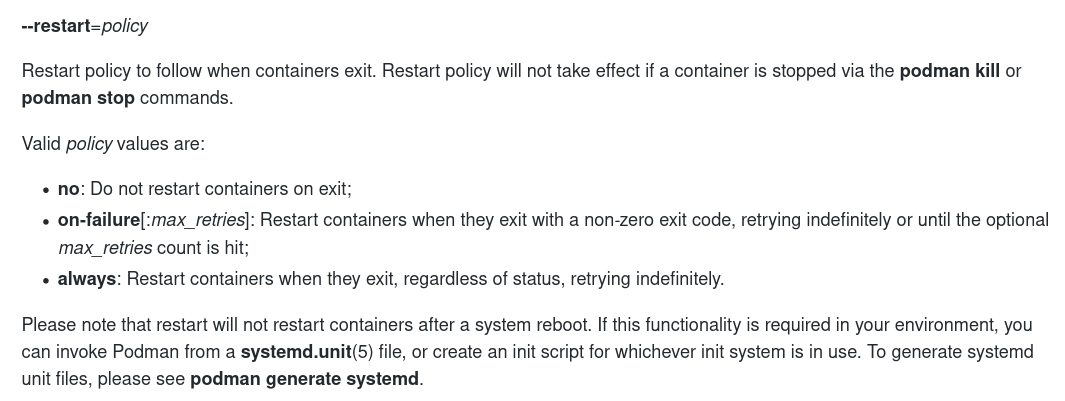Open the systemd.unit man page reference
The image size is (1065, 401).
click(x=296, y=352)
